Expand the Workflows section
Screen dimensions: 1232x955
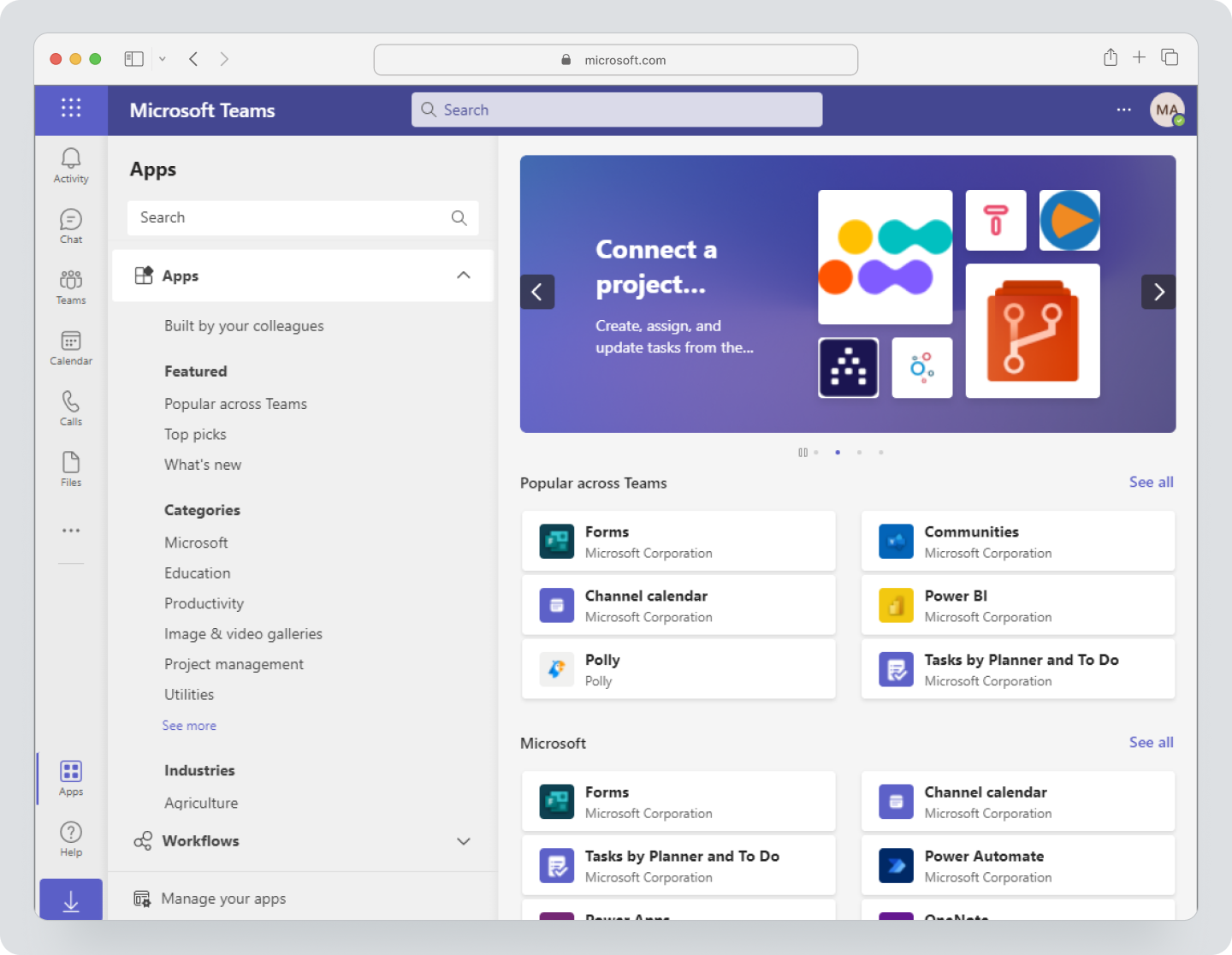click(463, 841)
